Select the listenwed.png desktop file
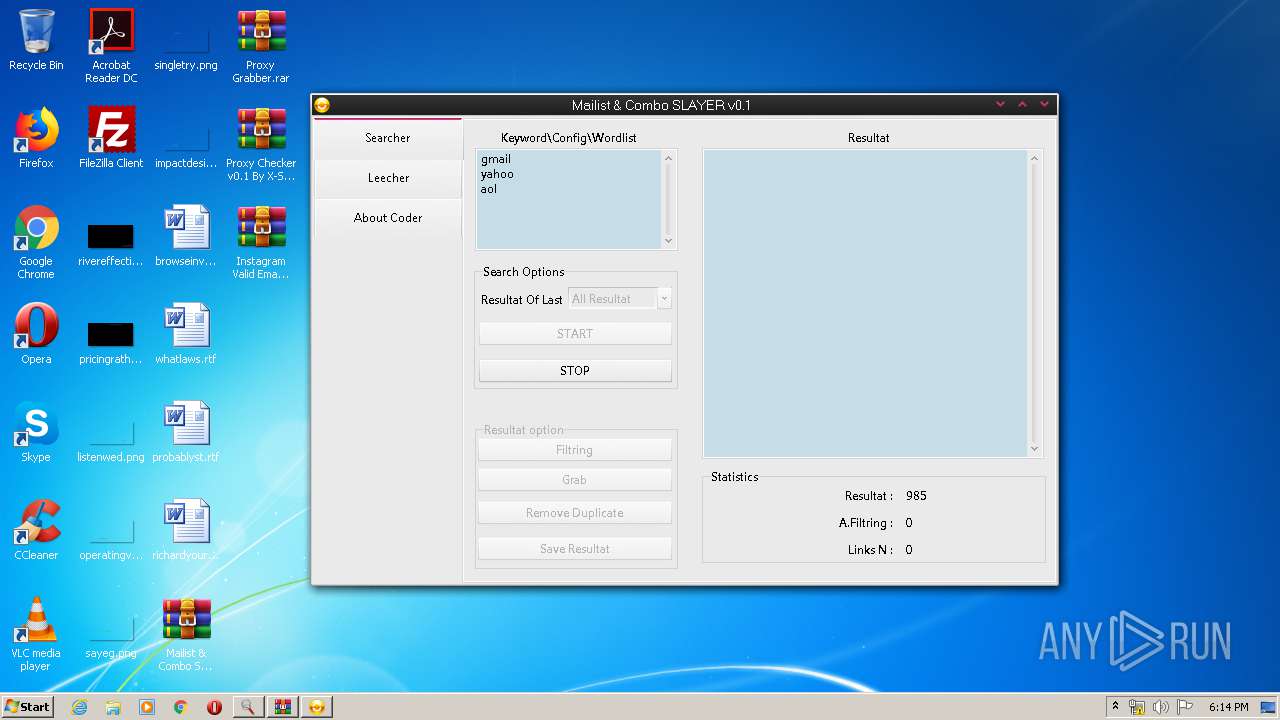 coord(111,438)
